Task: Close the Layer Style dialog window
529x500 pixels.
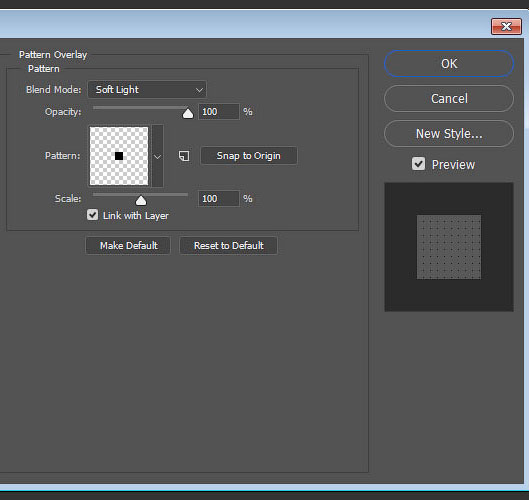Action: tap(506, 27)
